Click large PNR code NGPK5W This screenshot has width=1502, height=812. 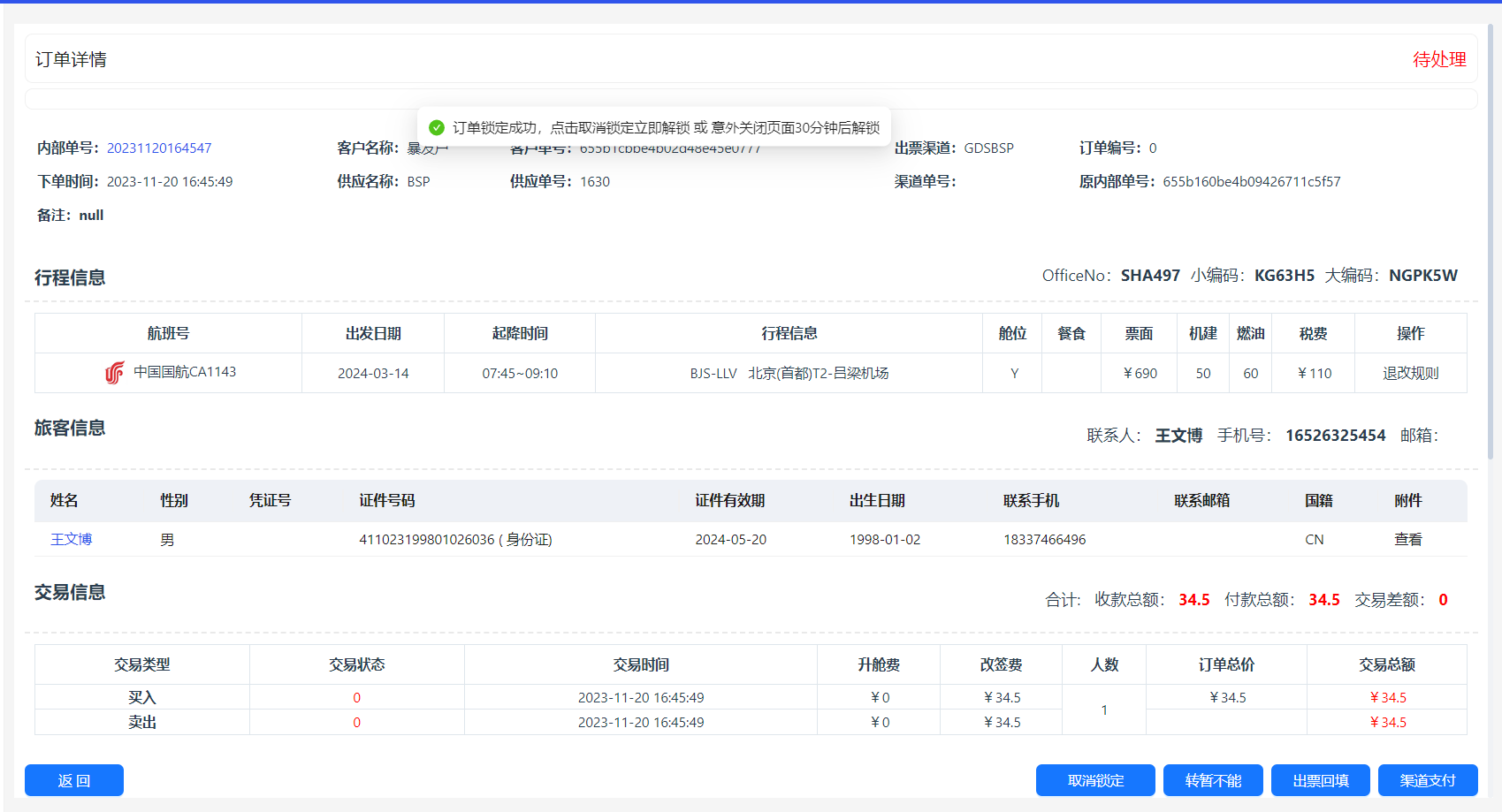[1423, 275]
